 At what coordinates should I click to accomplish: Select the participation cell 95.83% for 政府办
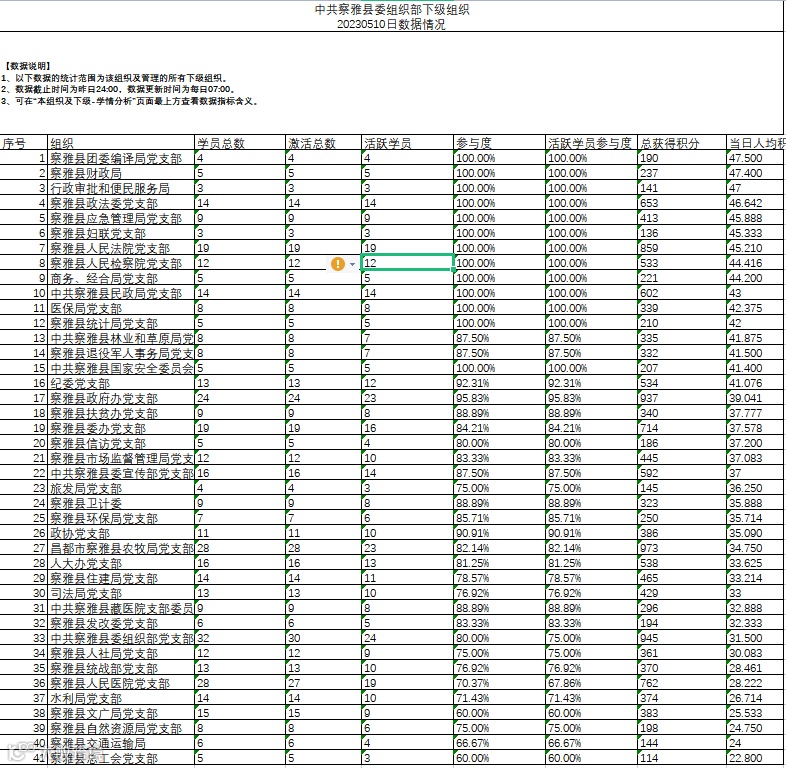click(x=499, y=399)
